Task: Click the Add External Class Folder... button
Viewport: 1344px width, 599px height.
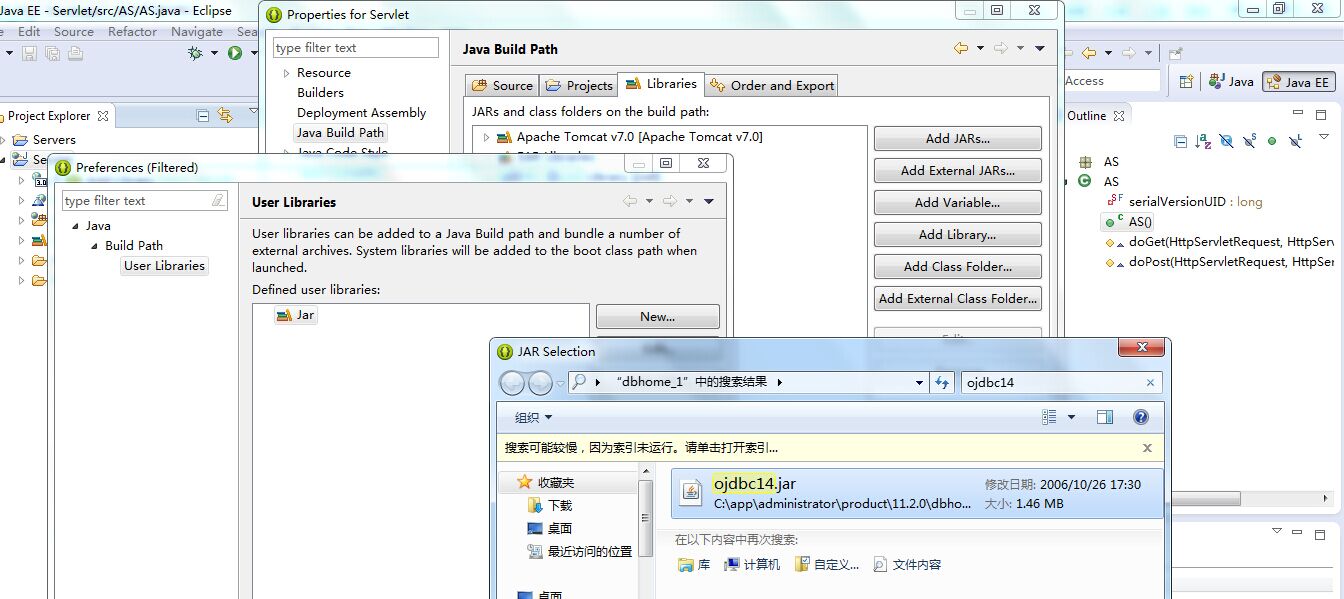Action: tap(957, 299)
